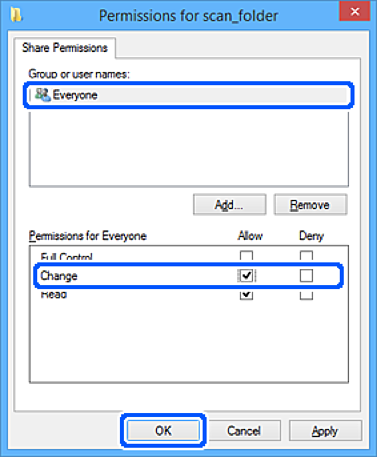Click the dialog title text
This screenshot has width=377, height=457.
pyautogui.click(x=188, y=16)
